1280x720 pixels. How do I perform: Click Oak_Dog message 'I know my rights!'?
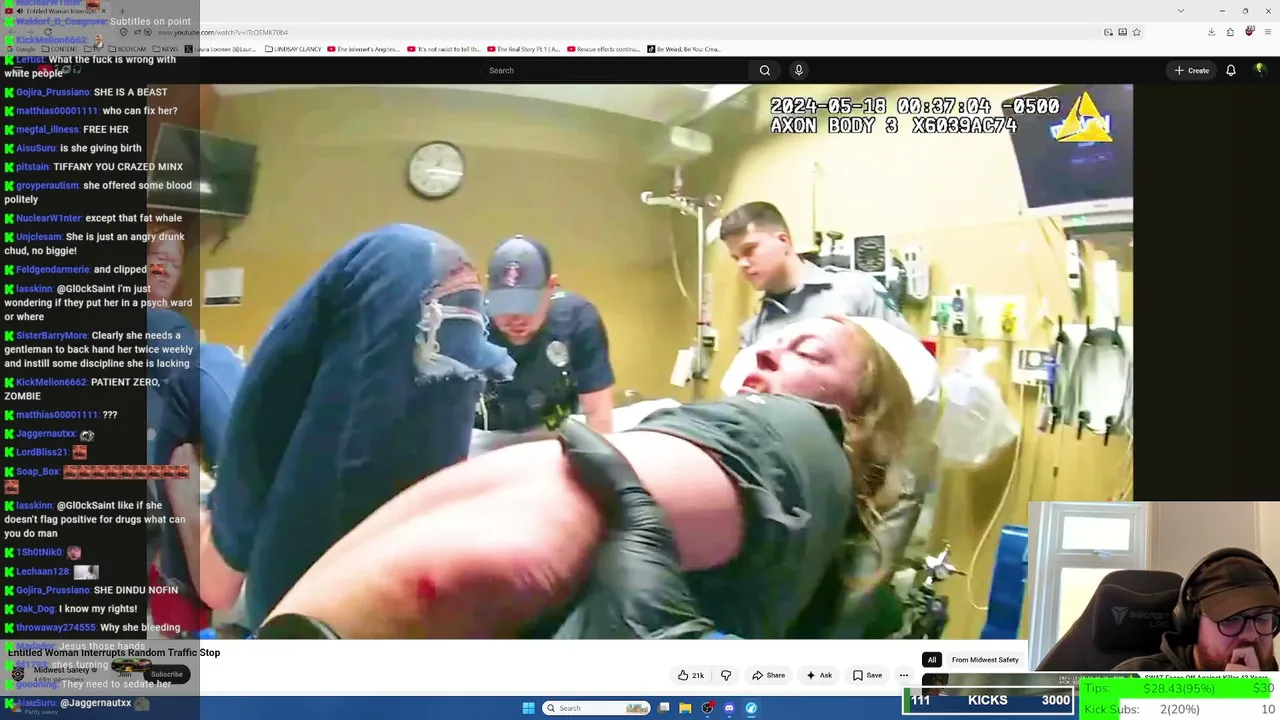[71, 608]
